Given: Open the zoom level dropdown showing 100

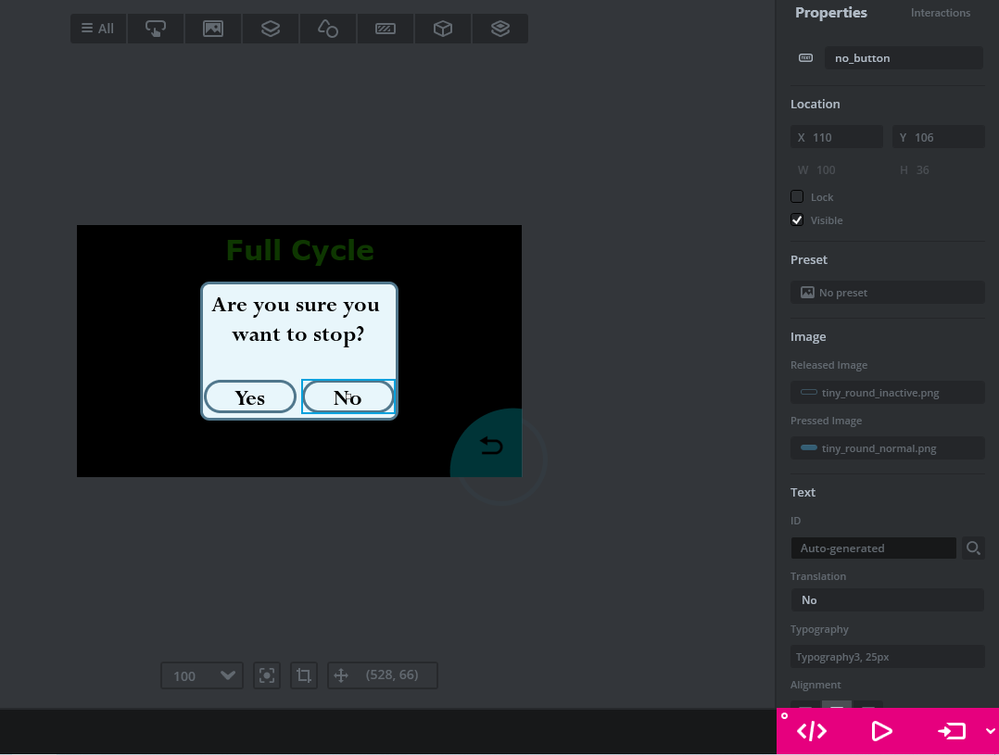Looking at the screenshot, I should coord(202,675).
